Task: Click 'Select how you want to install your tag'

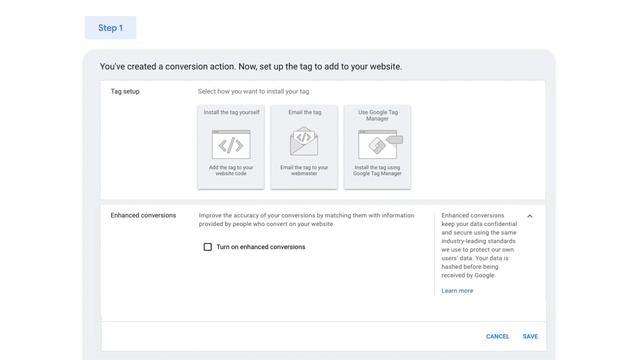Action: click(253, 91)
